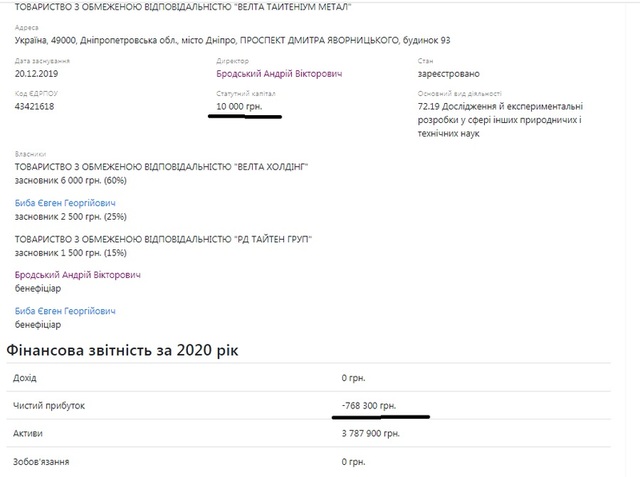Click the statutory capital value 10 000 грн.
This screenshot has width=640, height=477.
tap(244, 106)
